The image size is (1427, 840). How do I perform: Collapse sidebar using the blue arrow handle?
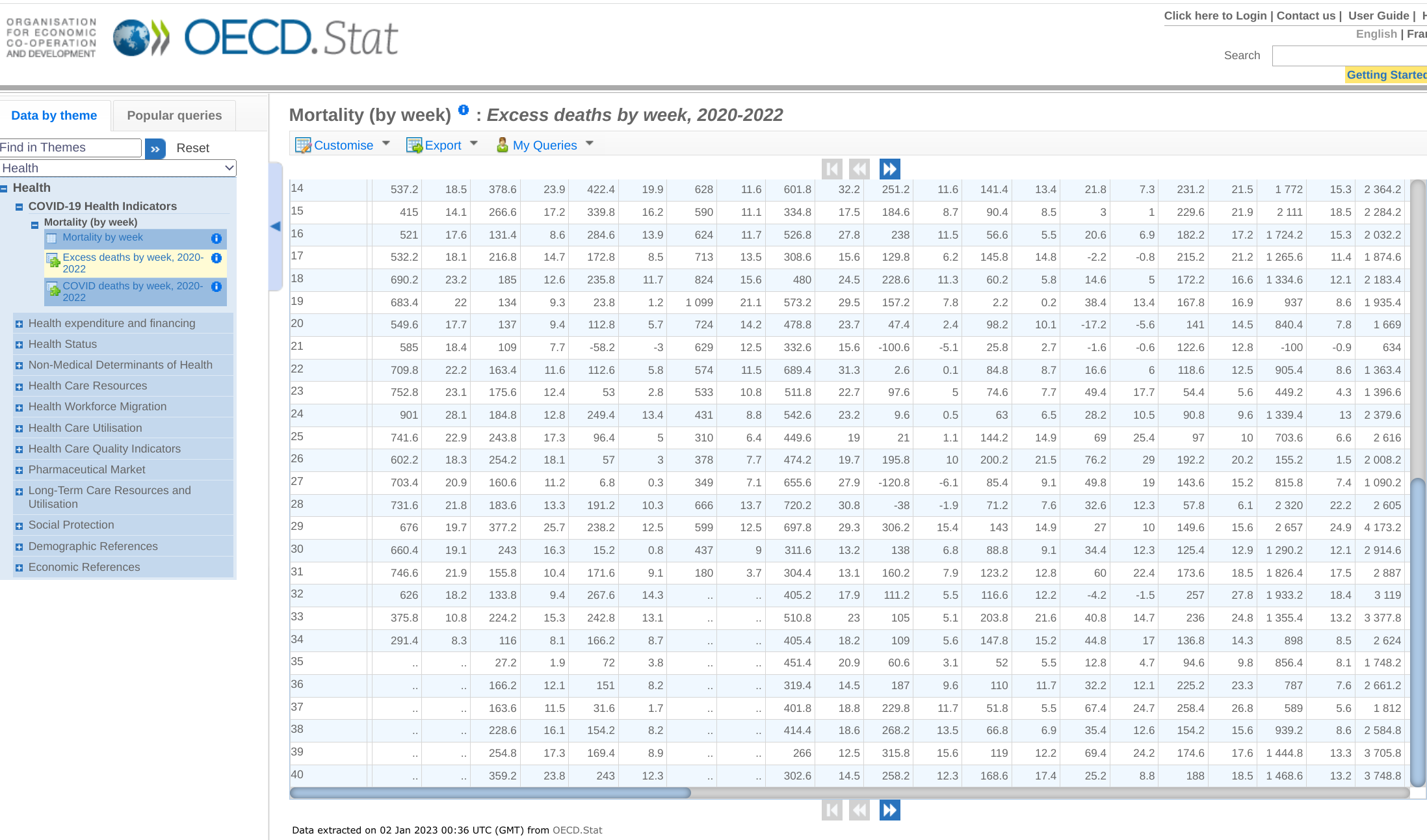point(276,226)
